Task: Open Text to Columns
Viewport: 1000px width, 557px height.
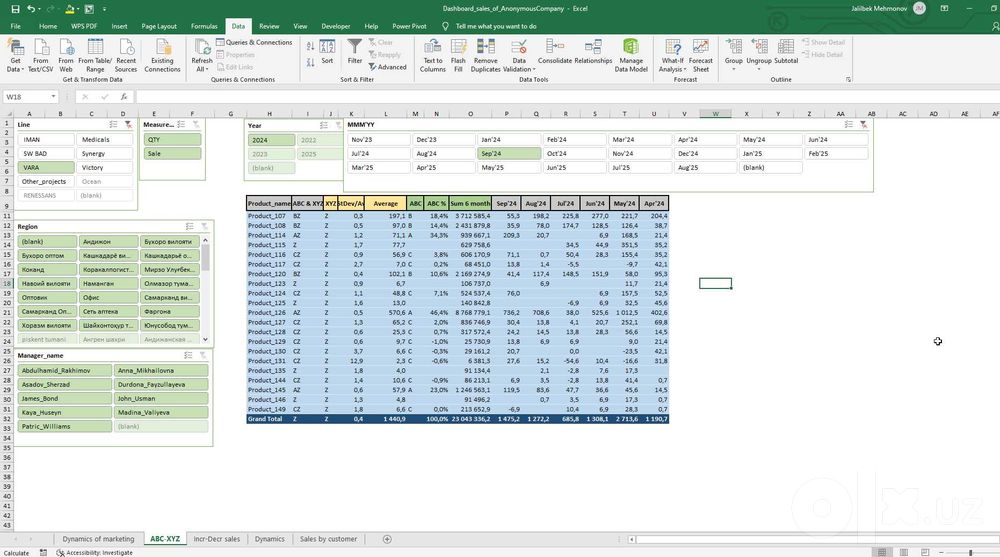Action: point(432,55)
